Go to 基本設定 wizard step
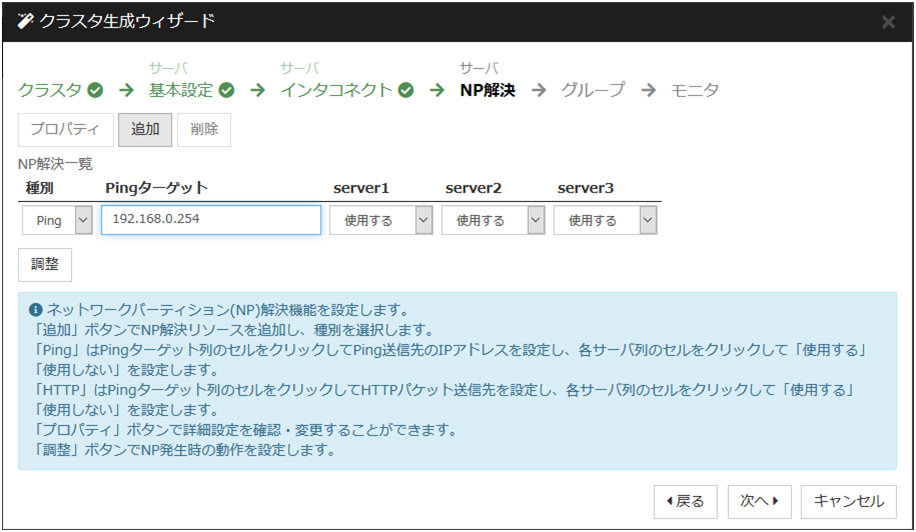 pyautogui.click(x=181, y=90)
